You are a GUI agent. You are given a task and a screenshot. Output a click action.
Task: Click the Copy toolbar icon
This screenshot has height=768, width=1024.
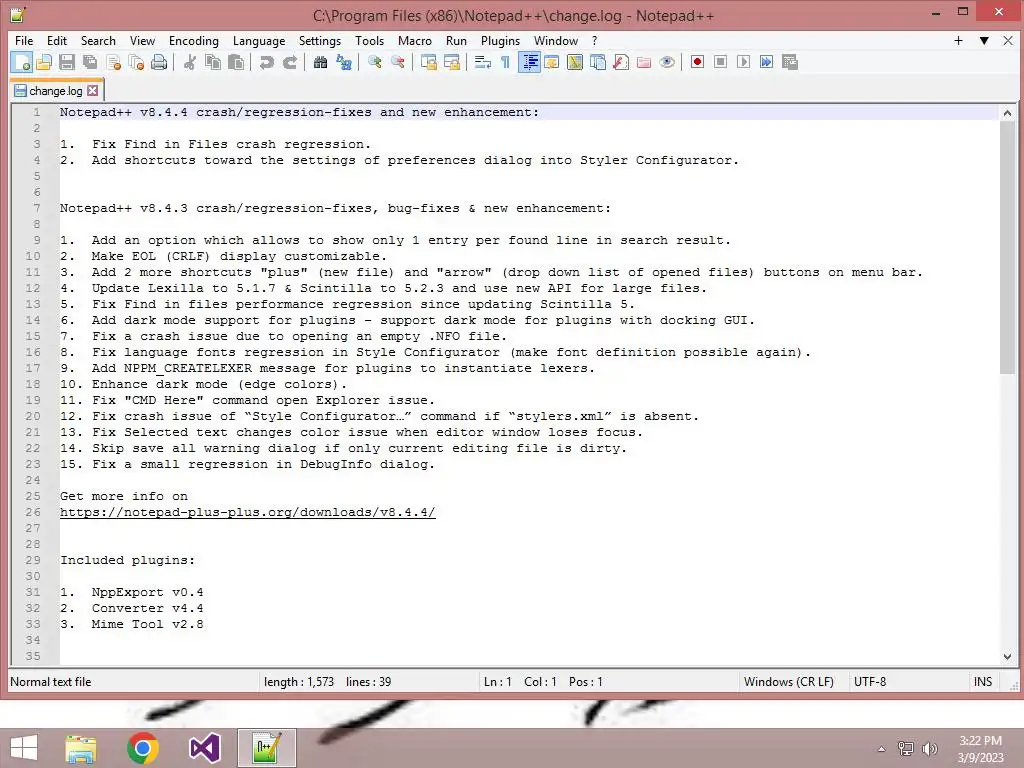pos(213,62)
